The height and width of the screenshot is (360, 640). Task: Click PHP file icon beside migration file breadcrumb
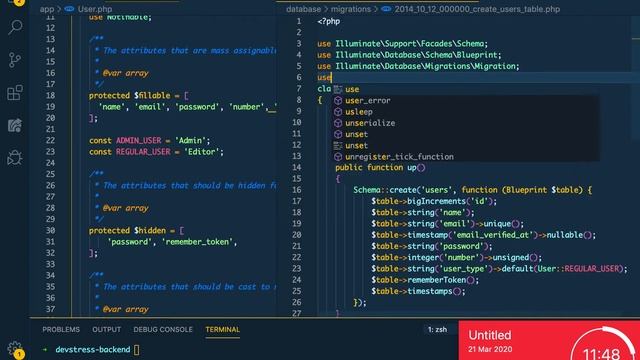click(x=386, y=9)
